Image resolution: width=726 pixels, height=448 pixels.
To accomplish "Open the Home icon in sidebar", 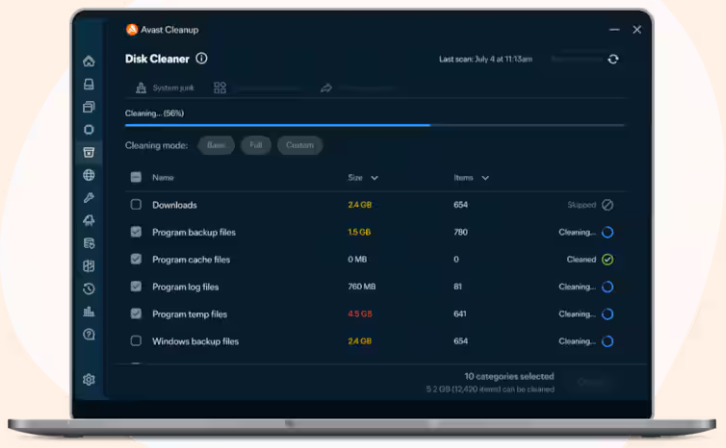I will coord(89,61).
